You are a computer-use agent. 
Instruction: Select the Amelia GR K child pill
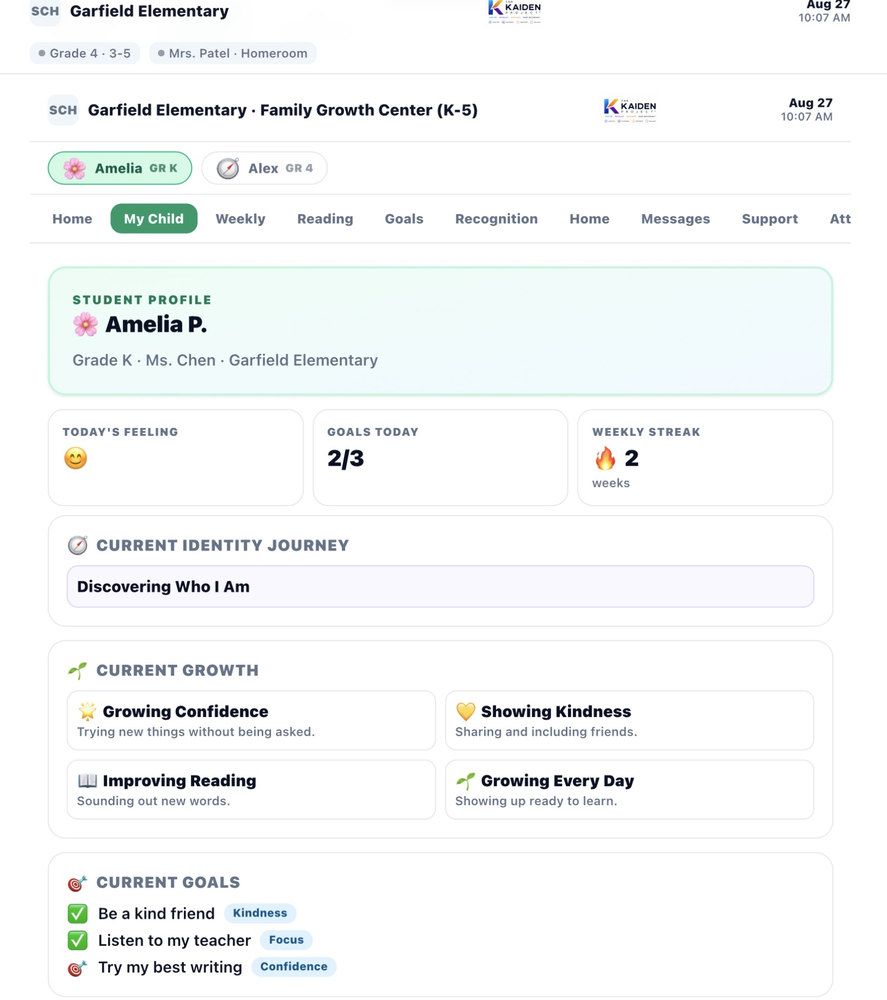pyautogui.click(x=120, y=168)
